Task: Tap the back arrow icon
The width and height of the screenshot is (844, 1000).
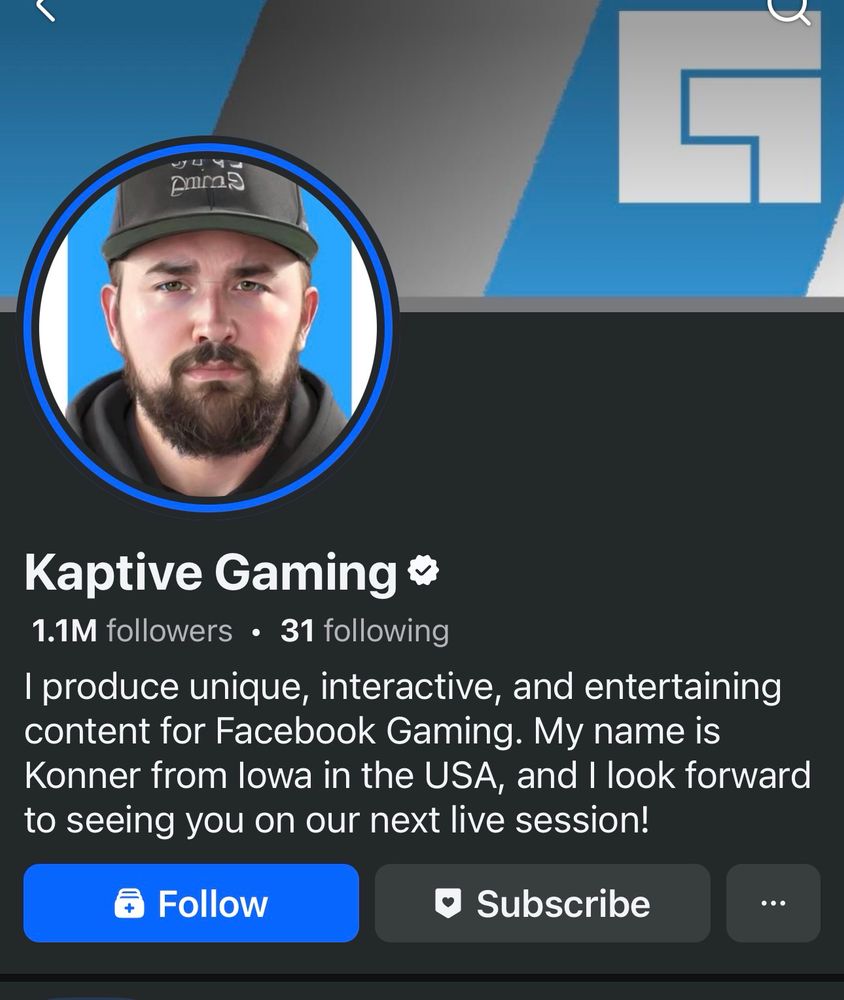Action: tap(45, 9)
